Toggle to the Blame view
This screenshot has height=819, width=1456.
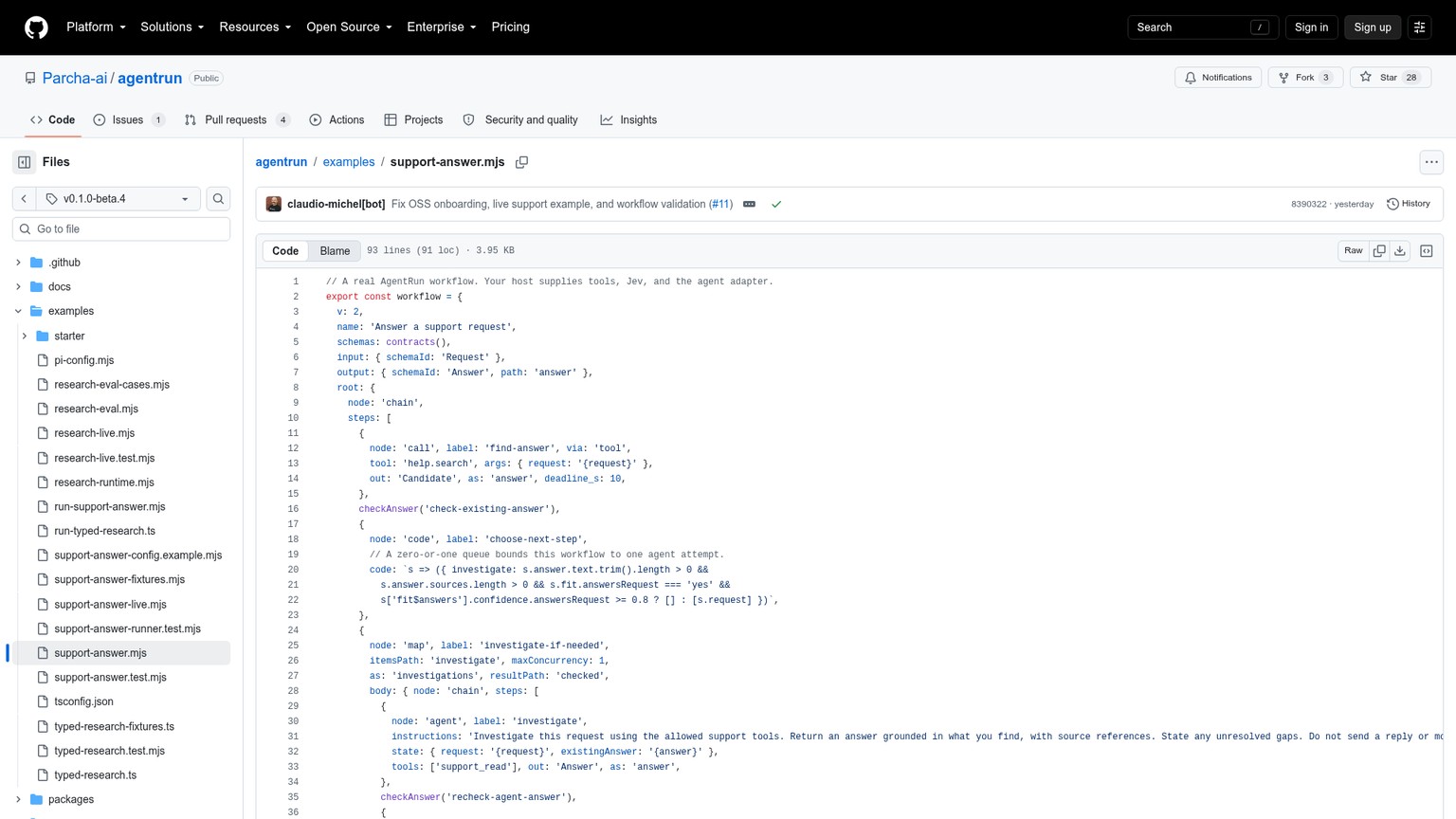(335, 251)
